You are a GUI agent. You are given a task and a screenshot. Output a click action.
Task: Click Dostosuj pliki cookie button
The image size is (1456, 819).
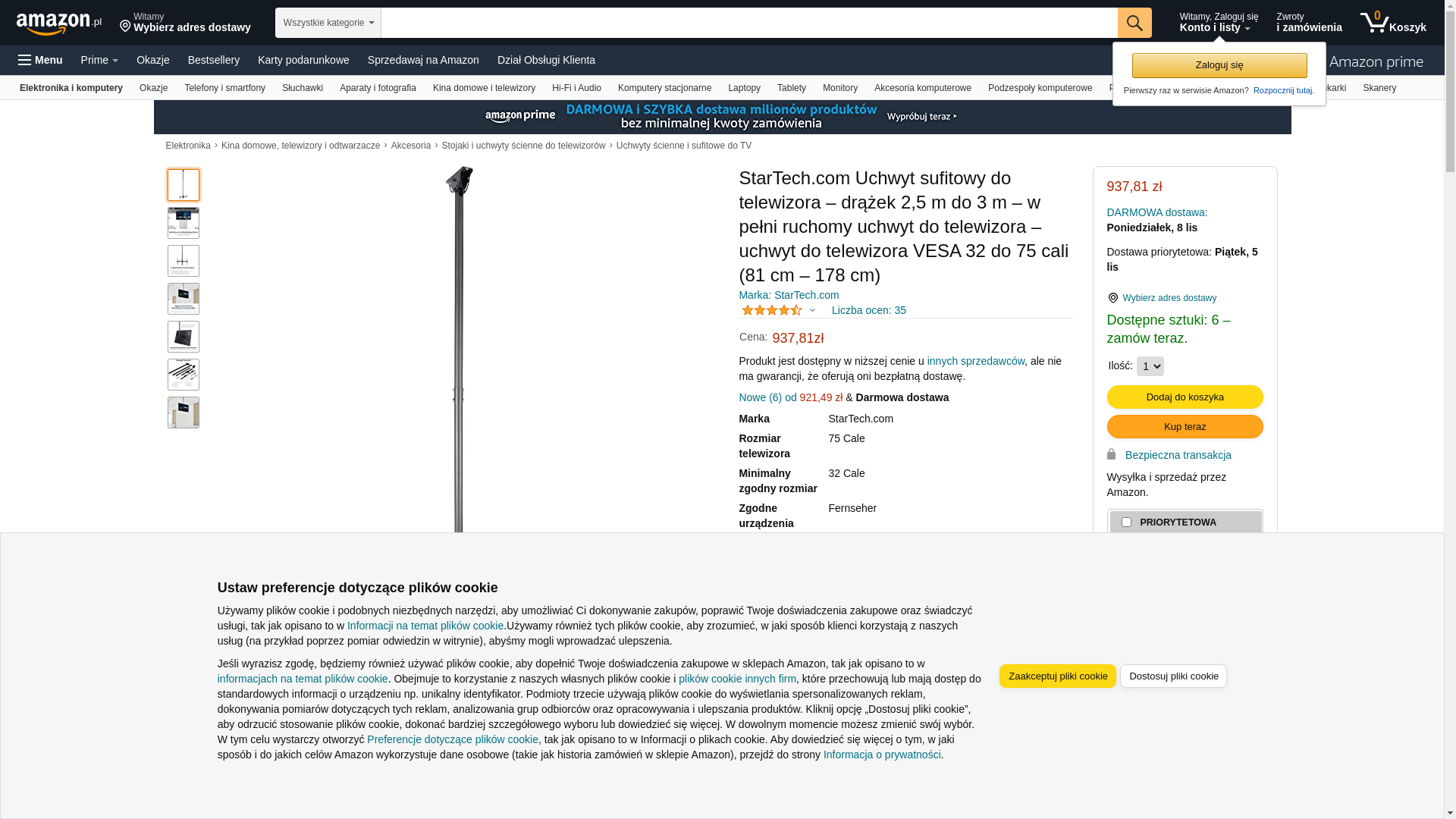point(1173,676)
